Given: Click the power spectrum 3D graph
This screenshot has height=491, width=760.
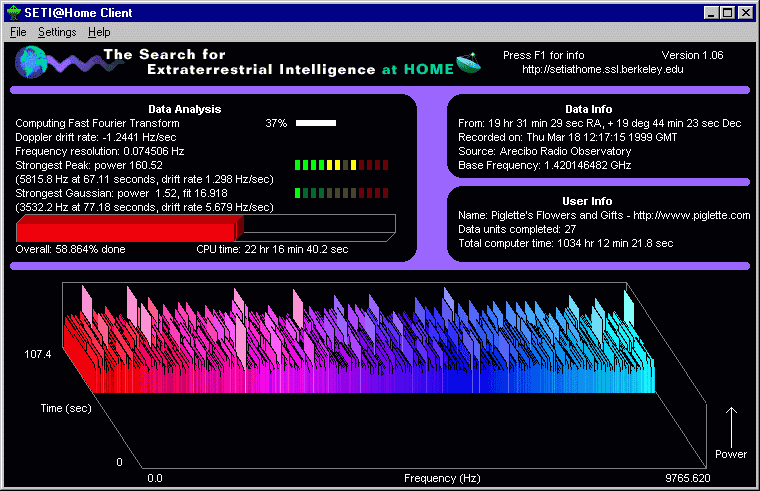Looking at the screenshot, I should [384, 376].
